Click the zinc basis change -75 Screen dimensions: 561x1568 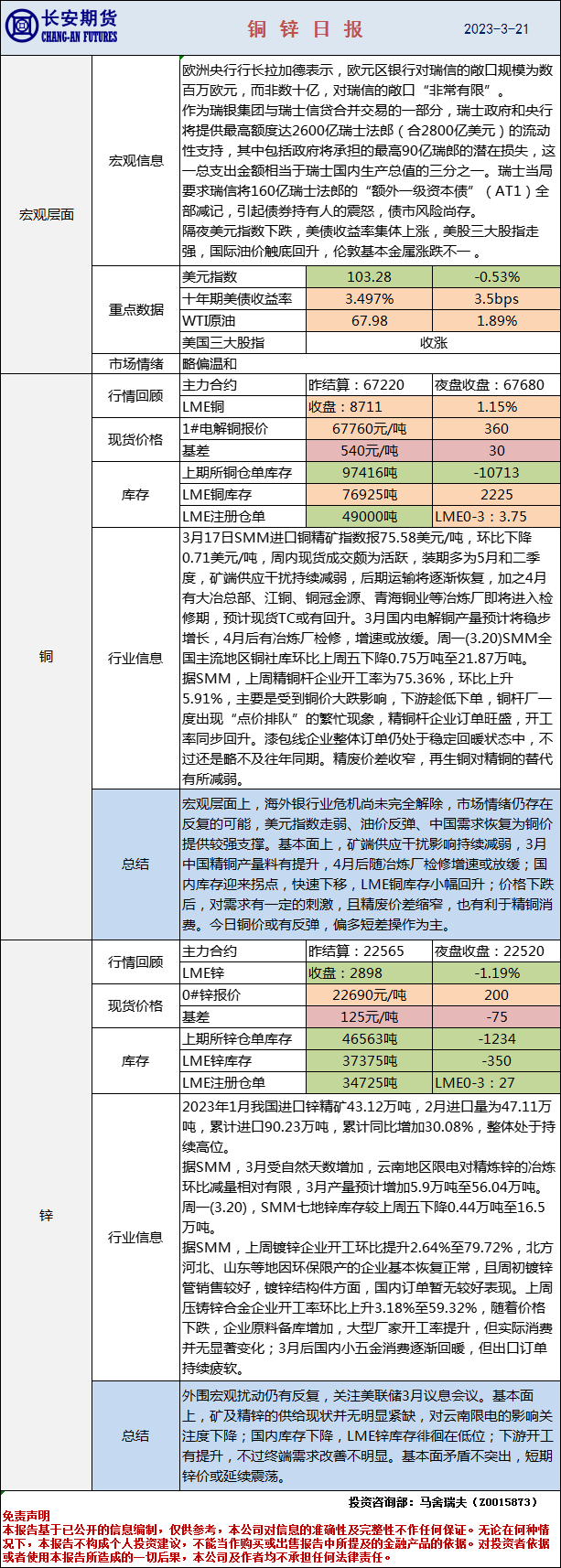(496, 1017)
